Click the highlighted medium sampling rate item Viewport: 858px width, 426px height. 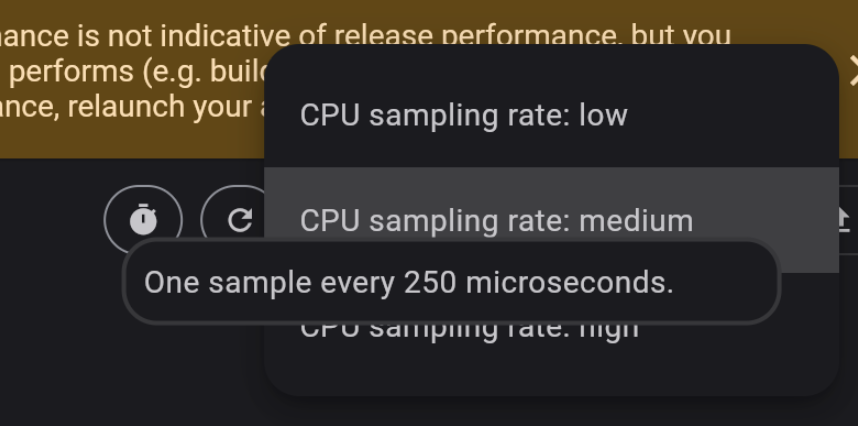pos(496,220)
